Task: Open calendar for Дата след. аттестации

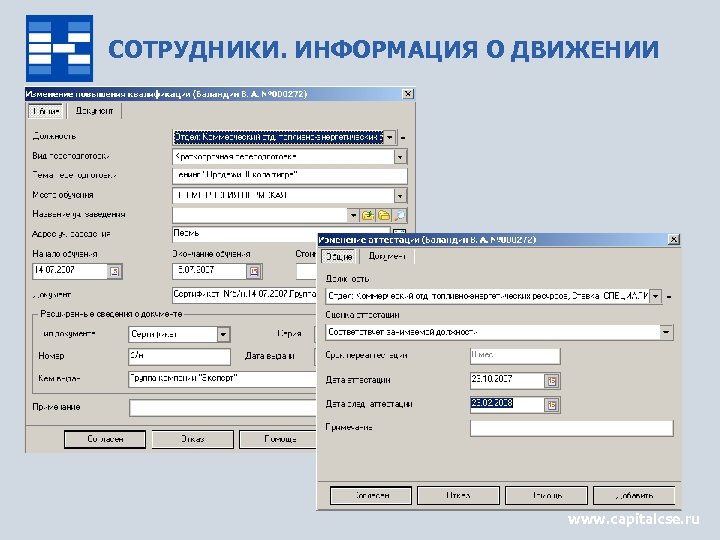Action: click(551, 405)
